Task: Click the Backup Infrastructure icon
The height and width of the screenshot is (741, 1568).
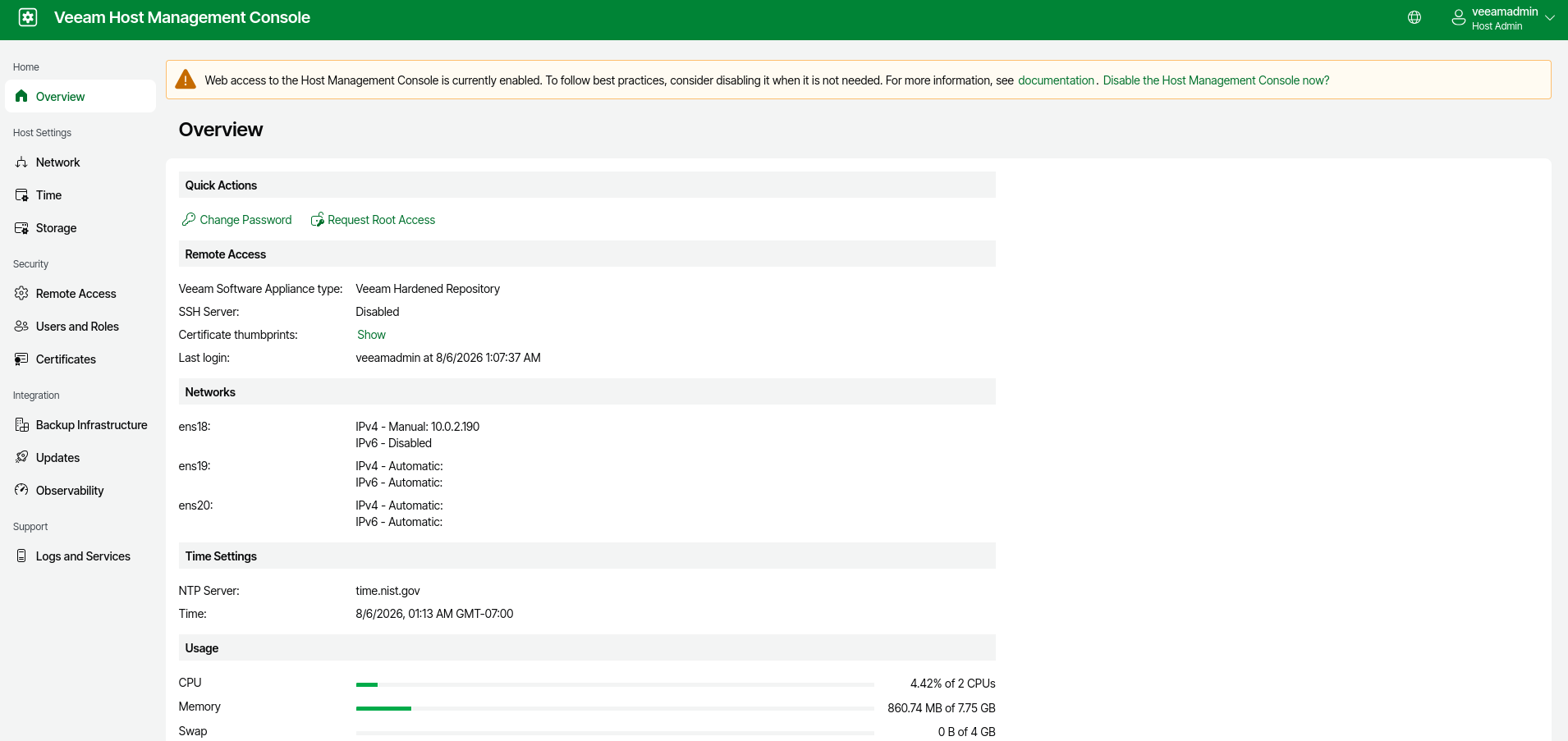Action: coord(21,425)
